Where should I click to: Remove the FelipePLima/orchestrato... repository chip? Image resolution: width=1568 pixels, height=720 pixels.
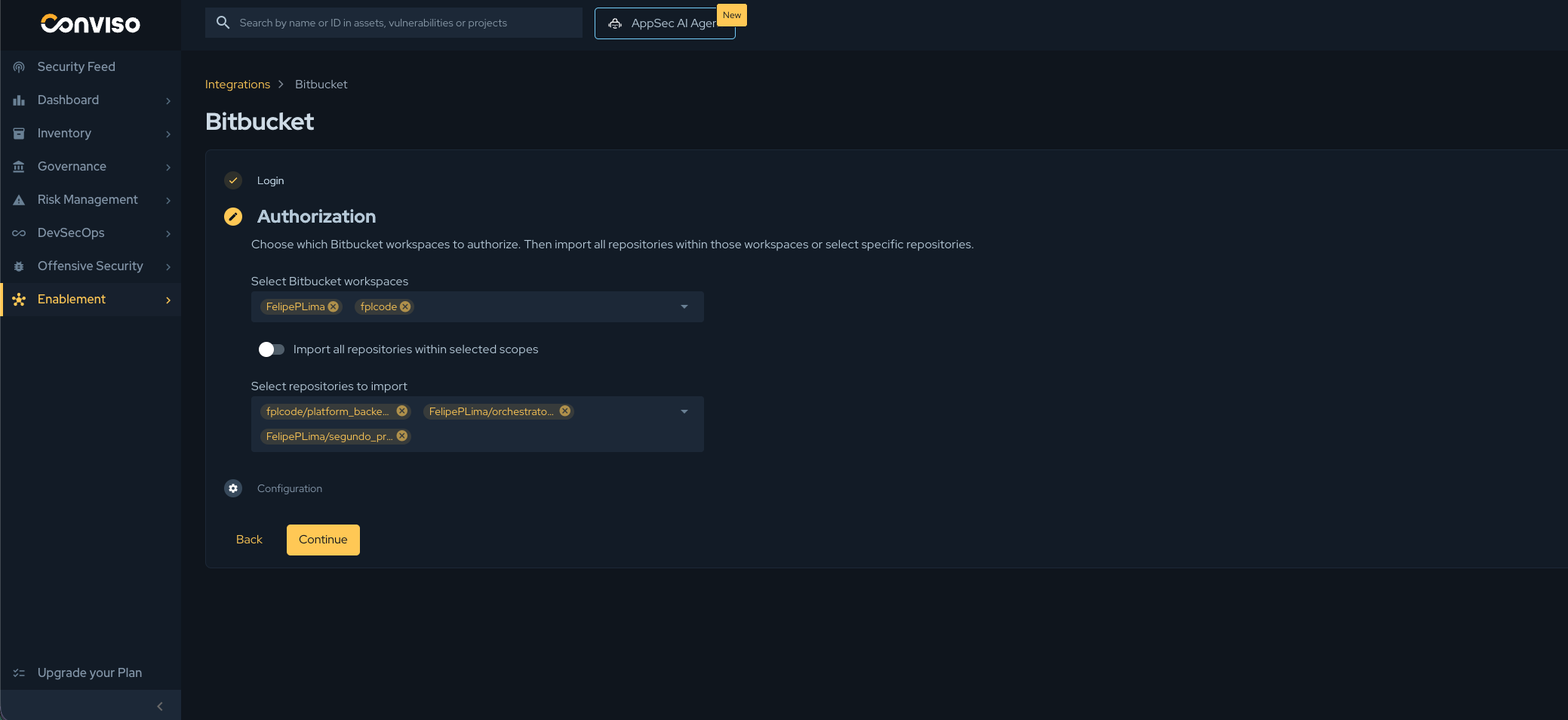pyautogui.click(x=565, y=411)
